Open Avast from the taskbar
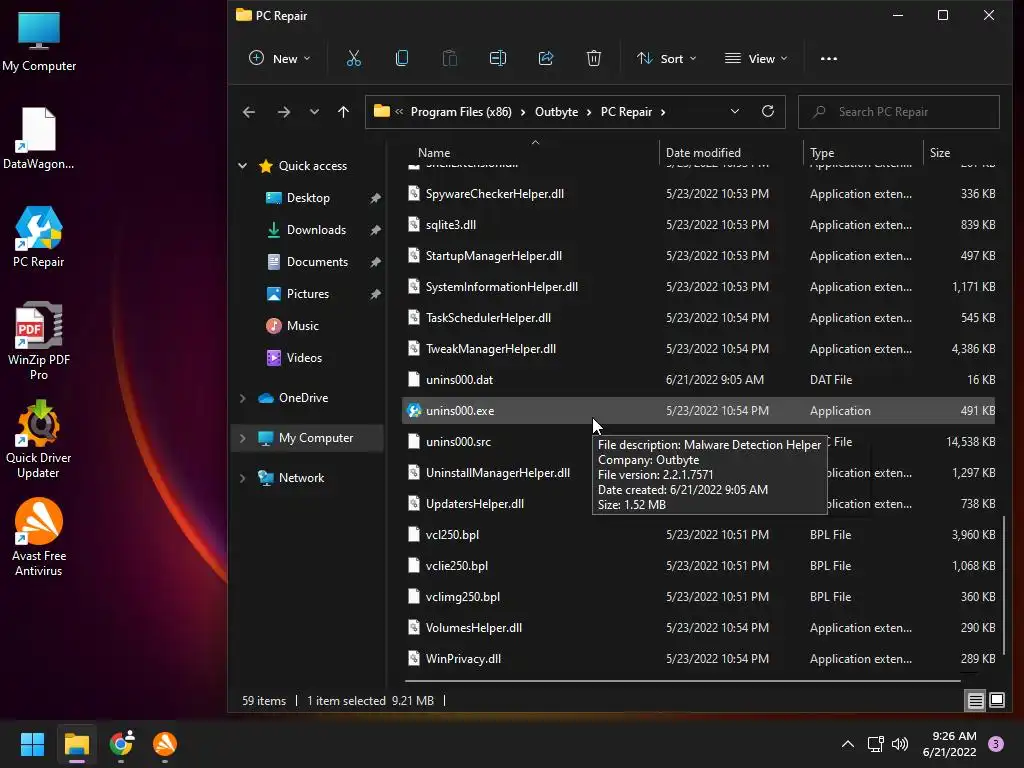 tap(165, 744)
